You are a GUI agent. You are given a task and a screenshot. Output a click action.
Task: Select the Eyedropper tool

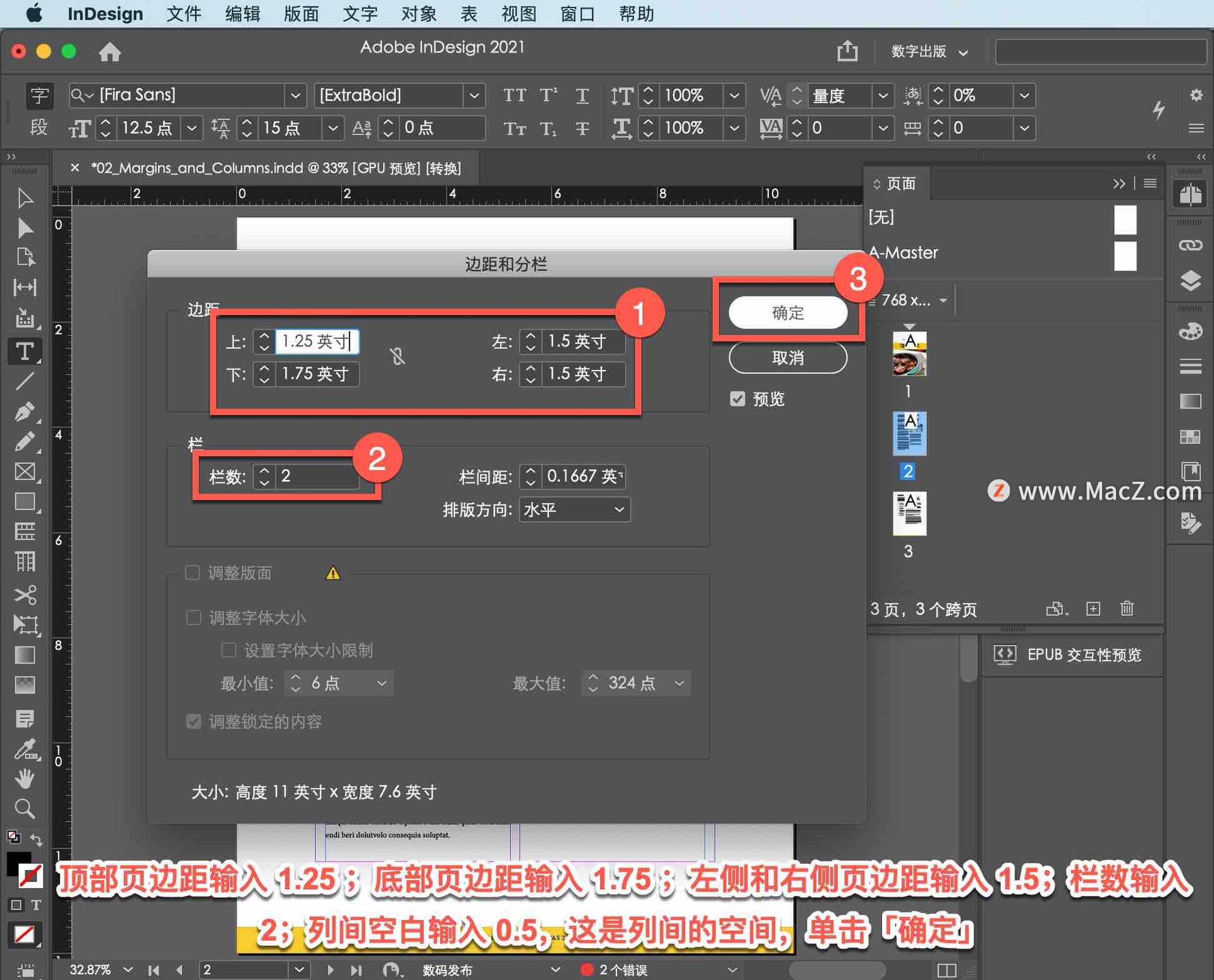coord(25,749)
